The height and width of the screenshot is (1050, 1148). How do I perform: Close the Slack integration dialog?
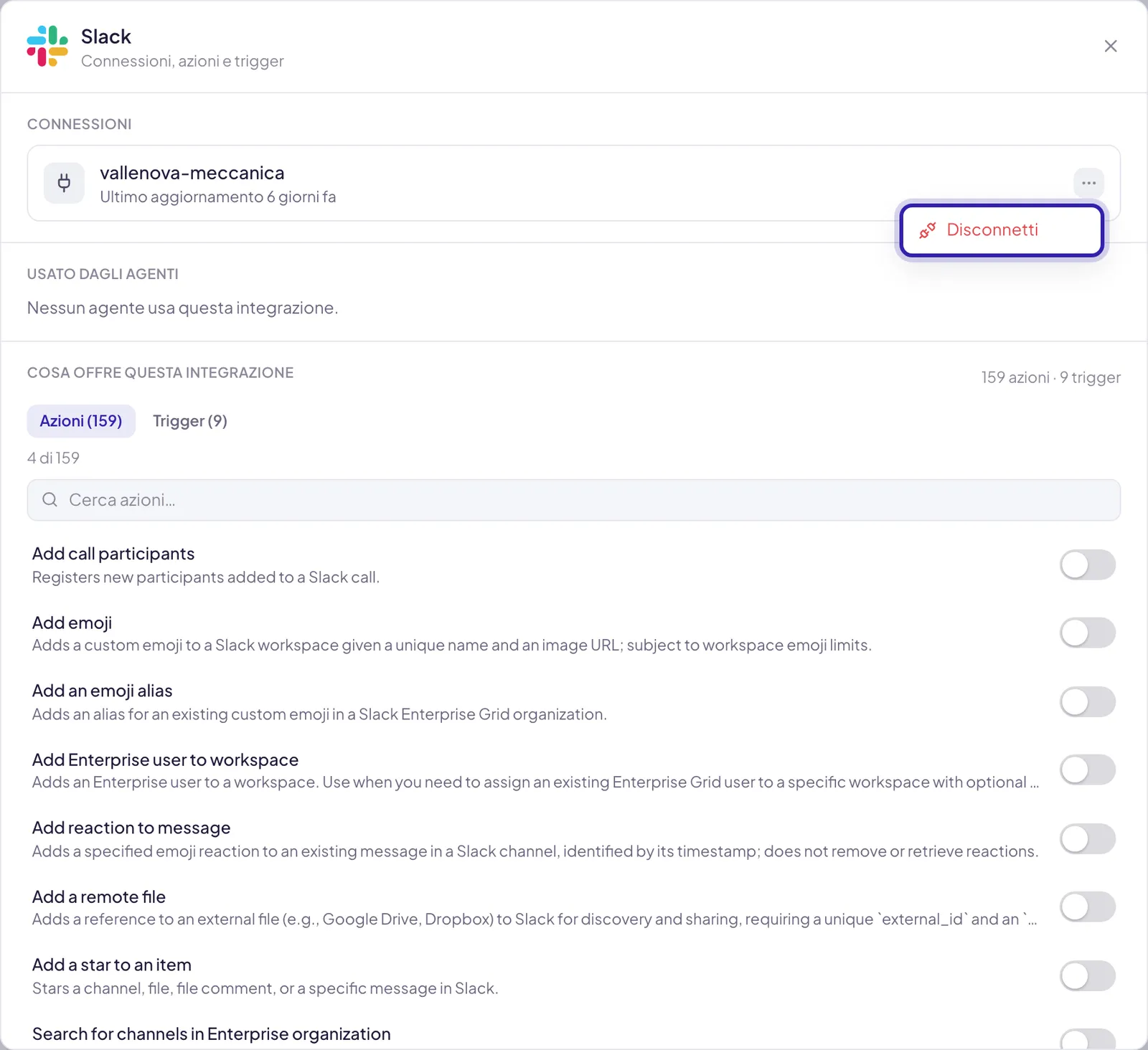[x=1111, y=46]
